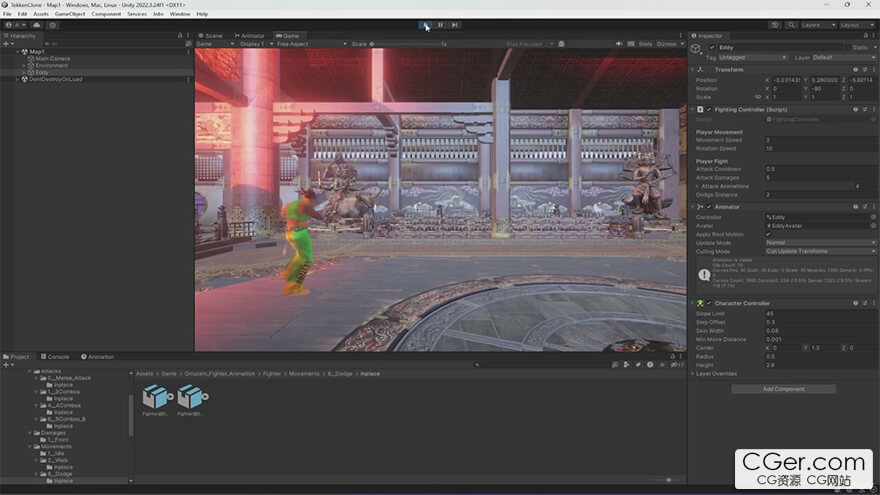This screenshot has height=495, width=880.
Task: Collapse the Damages folder
Action: pos(30,433)
